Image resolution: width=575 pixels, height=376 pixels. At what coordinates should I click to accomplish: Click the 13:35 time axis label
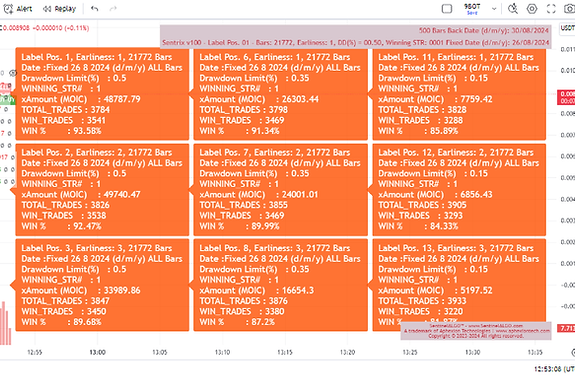click(x=535, y=352)
